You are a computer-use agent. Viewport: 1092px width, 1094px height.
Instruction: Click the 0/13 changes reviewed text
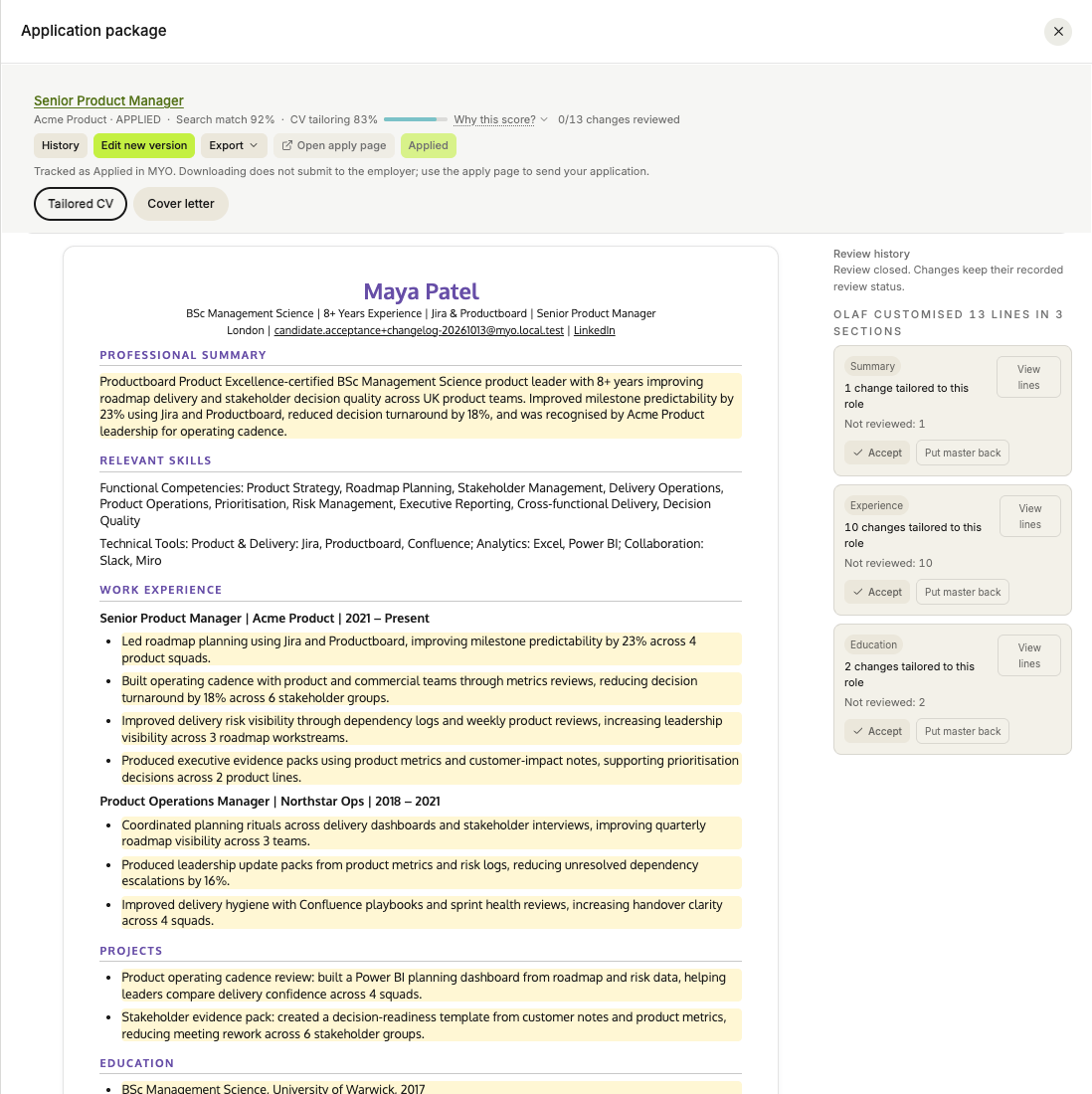[619, 119]
